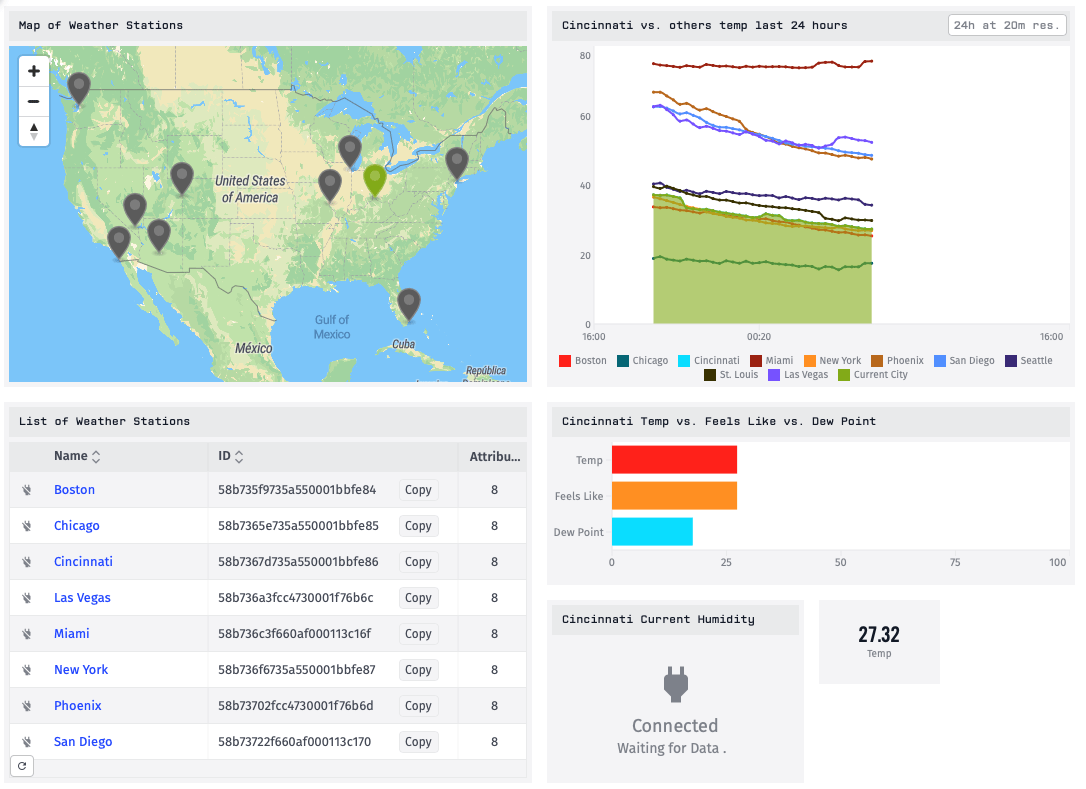
Task: Click the device icon in San Diego row
Action: pos(26,742)
